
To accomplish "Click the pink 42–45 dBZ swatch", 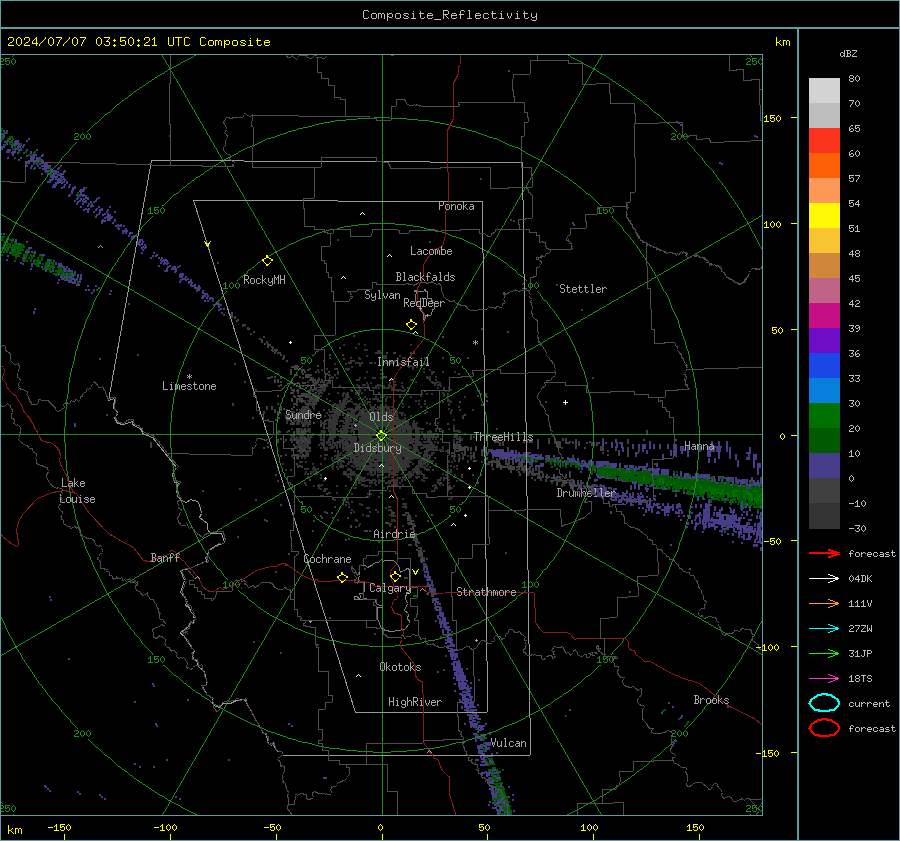I will click(x=824, y=290).
